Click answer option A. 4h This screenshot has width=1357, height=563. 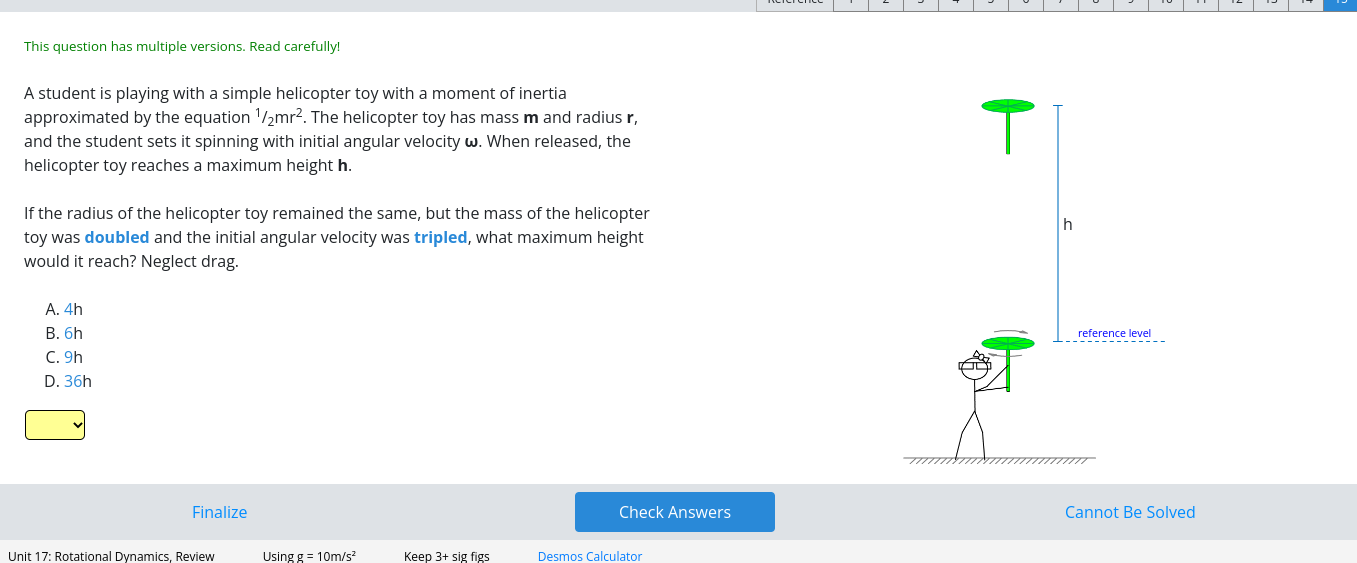point(64,309)
